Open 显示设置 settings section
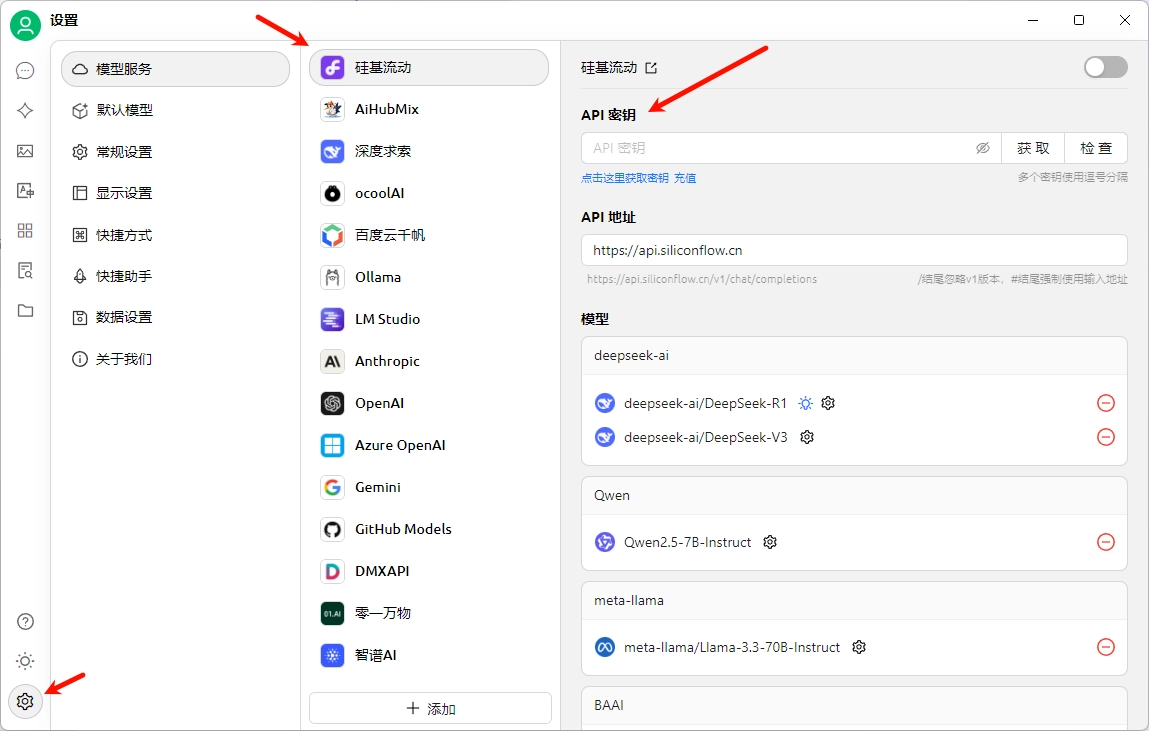1149x731 pixels. click(x=124, y=193)
